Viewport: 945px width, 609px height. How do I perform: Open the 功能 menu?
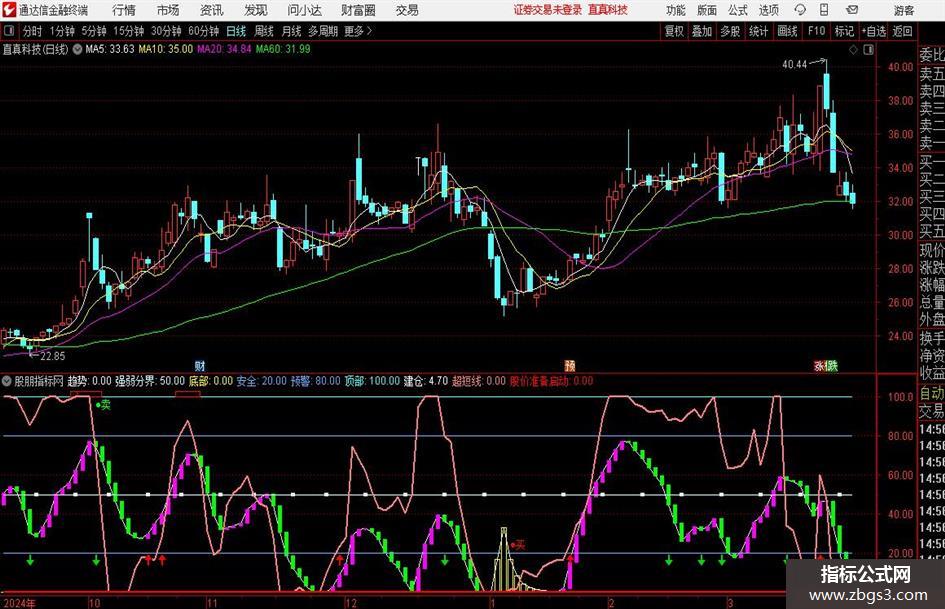[x=676, y=10]
